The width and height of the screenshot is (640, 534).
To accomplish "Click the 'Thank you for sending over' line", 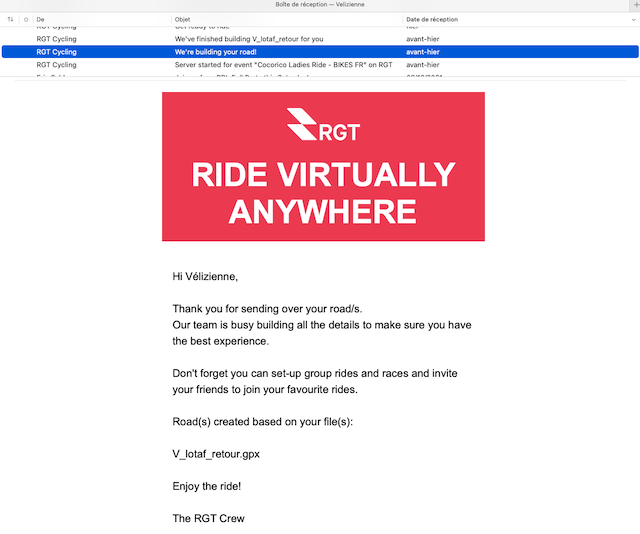I will [267, 309].
